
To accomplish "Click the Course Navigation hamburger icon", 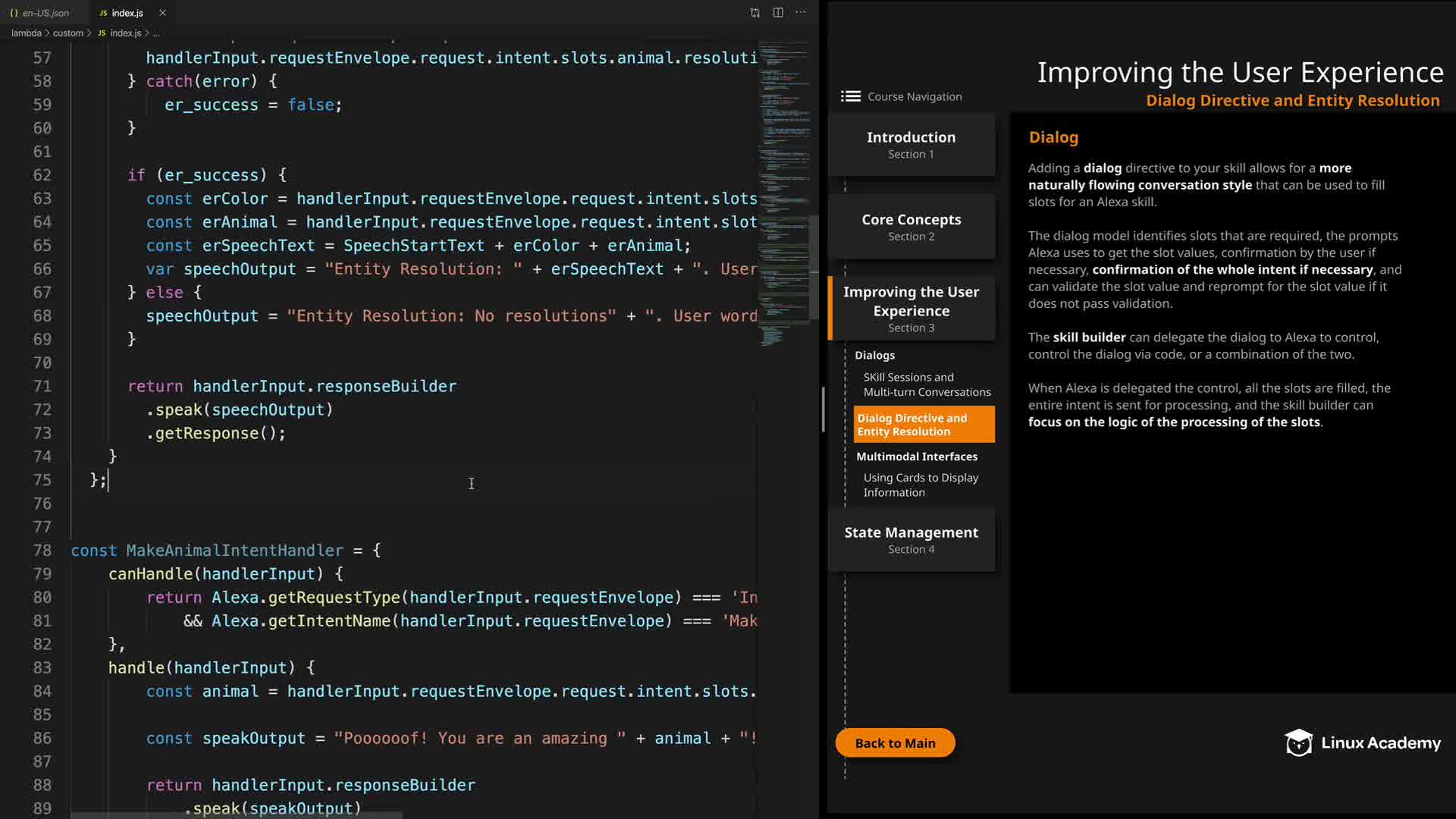I will pyautogui.click(x=851, y=96).
